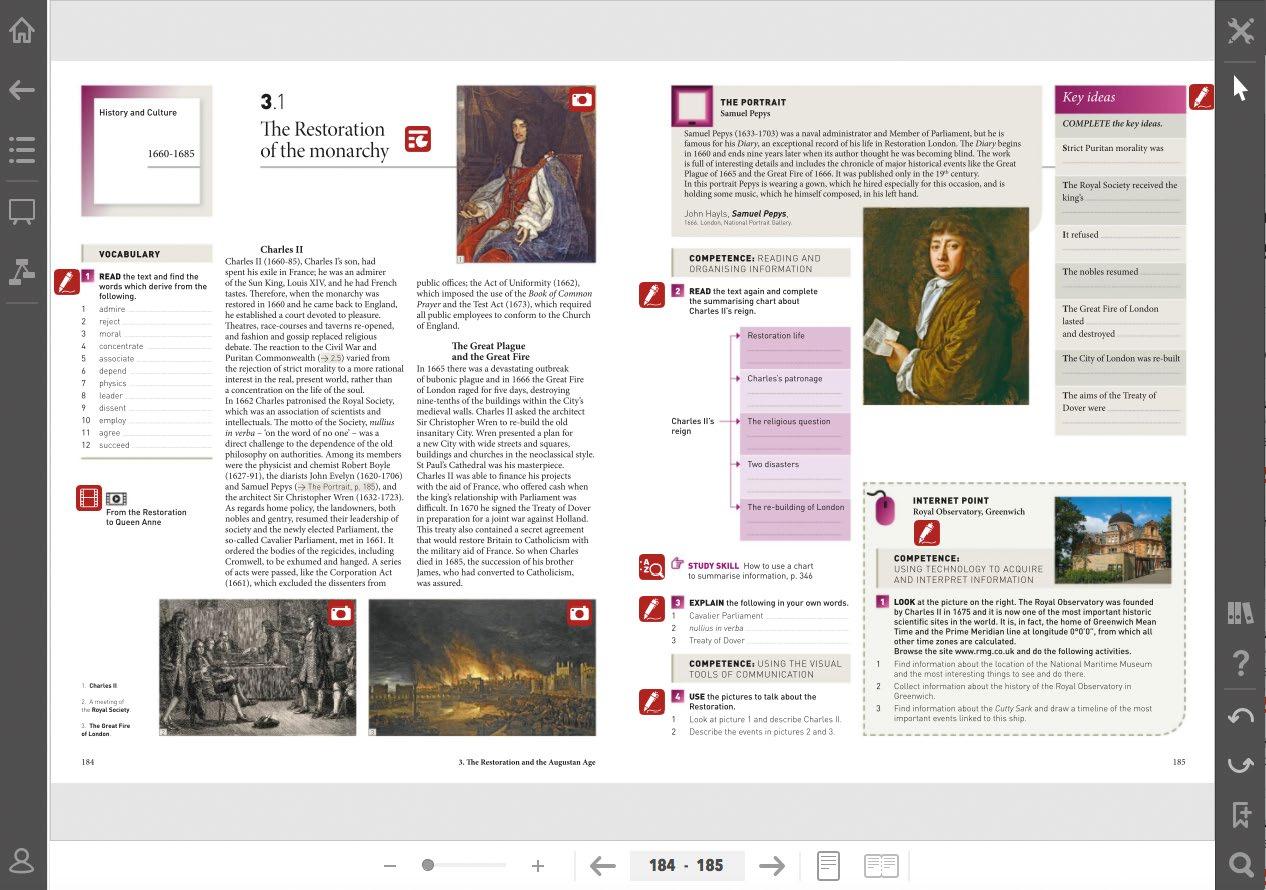Add a bookmark with the bookmark icon

pyautogui.click(x=1241, y=815)
